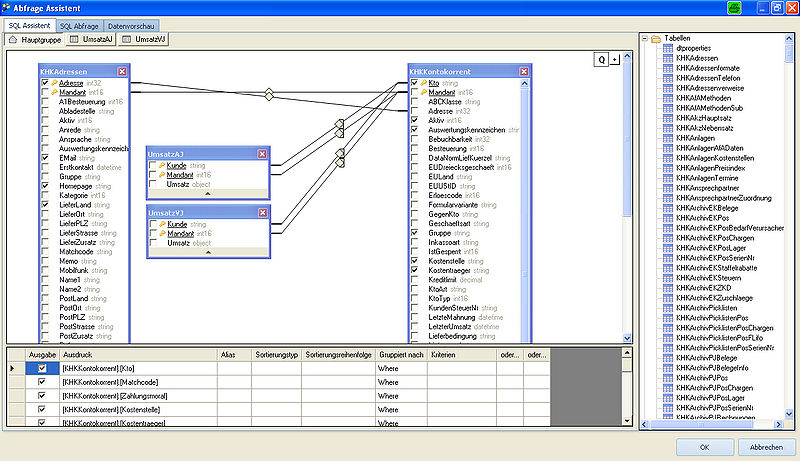The image size is (800, 461).
Task: Toggle Ausgabe checkbox for [KHKKontokorrent].[Matchcode] row
Action: [x=42, y=381]
